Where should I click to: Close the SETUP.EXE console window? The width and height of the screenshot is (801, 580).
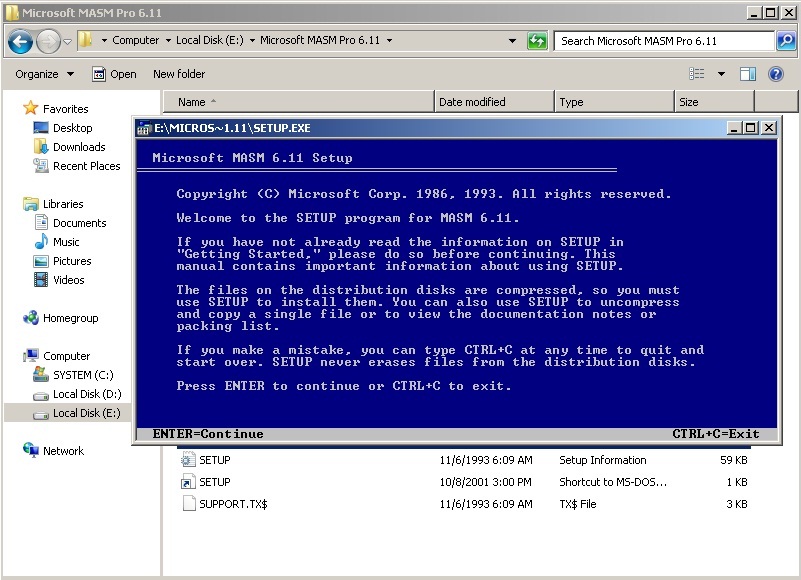769,128
